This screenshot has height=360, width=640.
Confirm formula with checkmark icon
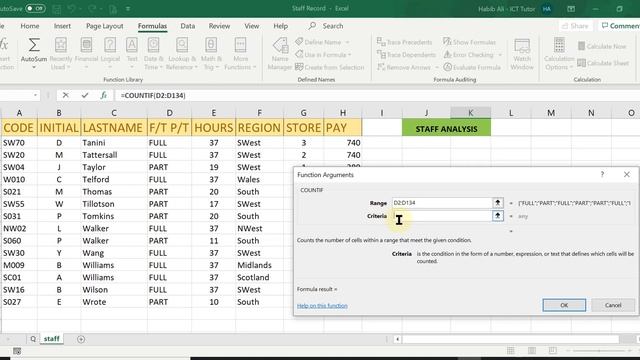pos(84,95)
